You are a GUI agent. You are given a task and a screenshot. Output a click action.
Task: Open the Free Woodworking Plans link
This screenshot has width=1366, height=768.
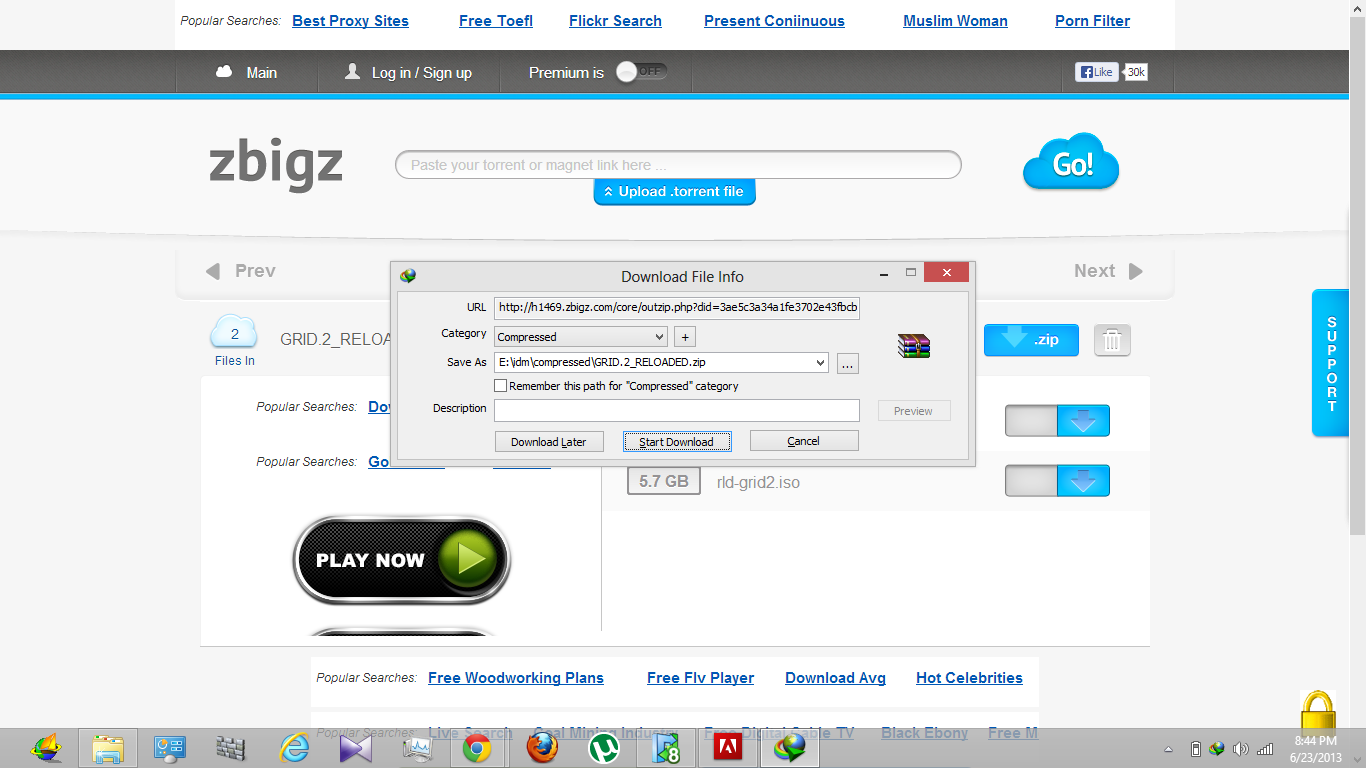point(516,678)
